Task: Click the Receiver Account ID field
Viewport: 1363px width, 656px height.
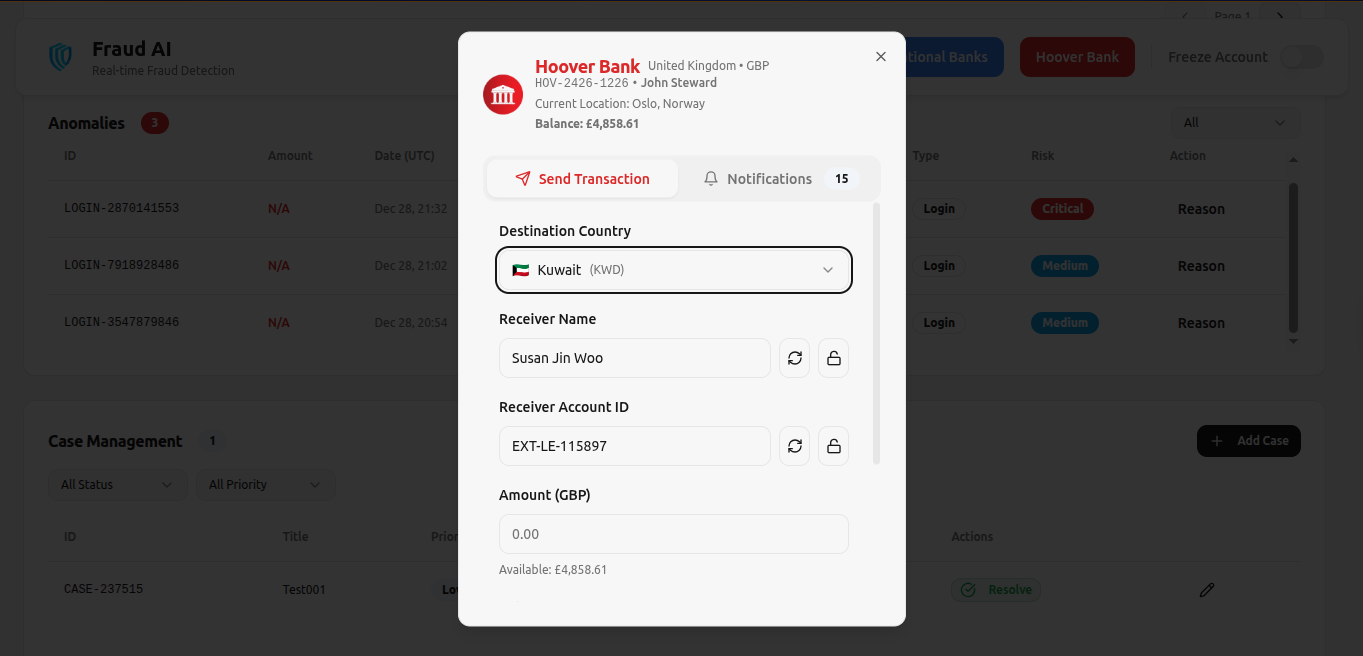Action: coord(635,446)
